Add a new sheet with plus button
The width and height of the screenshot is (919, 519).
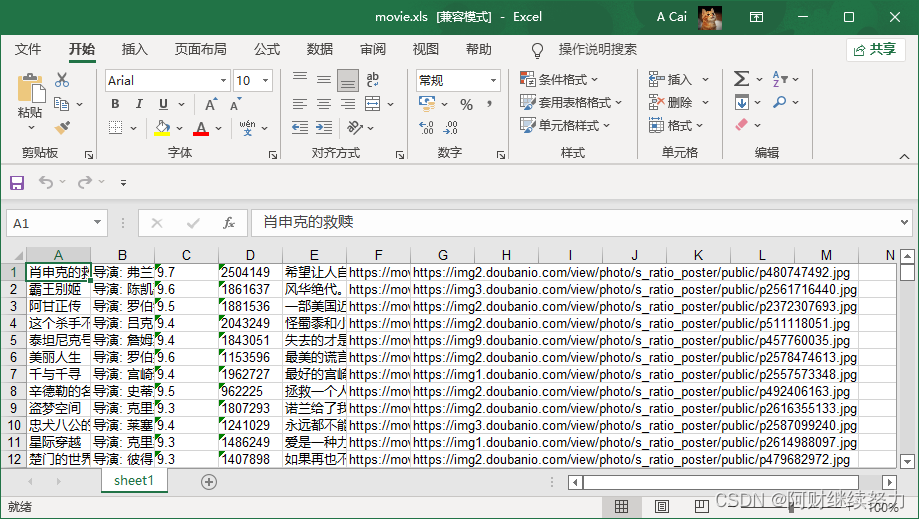pyautogui.click(x=209, y=482)
